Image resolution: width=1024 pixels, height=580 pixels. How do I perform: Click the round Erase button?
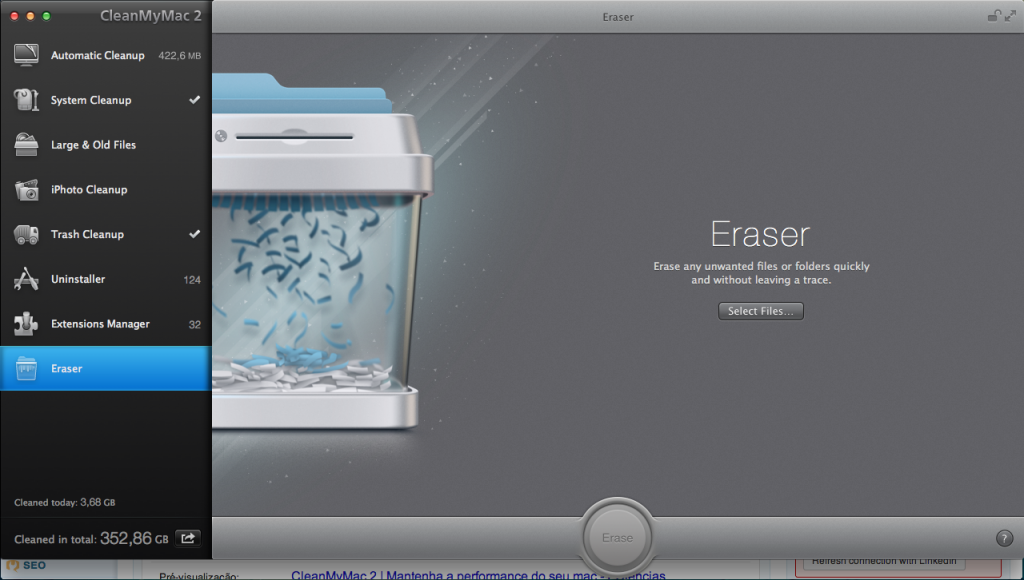click(617, 538)
